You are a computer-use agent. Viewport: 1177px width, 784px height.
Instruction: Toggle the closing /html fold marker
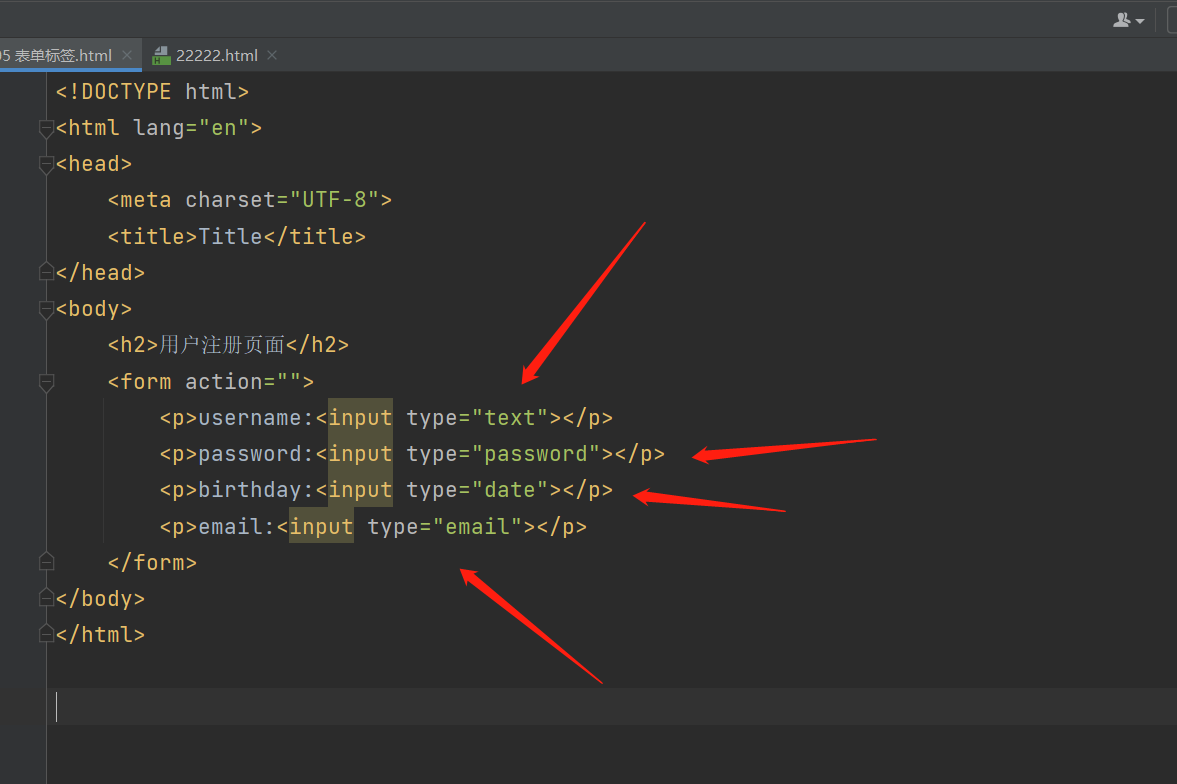pyautogui.click(x=47, y=634)
